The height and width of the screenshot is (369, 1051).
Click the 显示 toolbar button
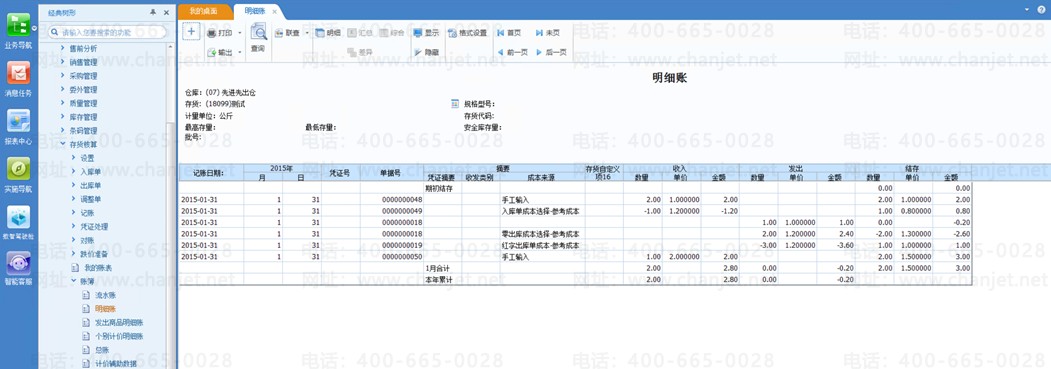(426, 33)
